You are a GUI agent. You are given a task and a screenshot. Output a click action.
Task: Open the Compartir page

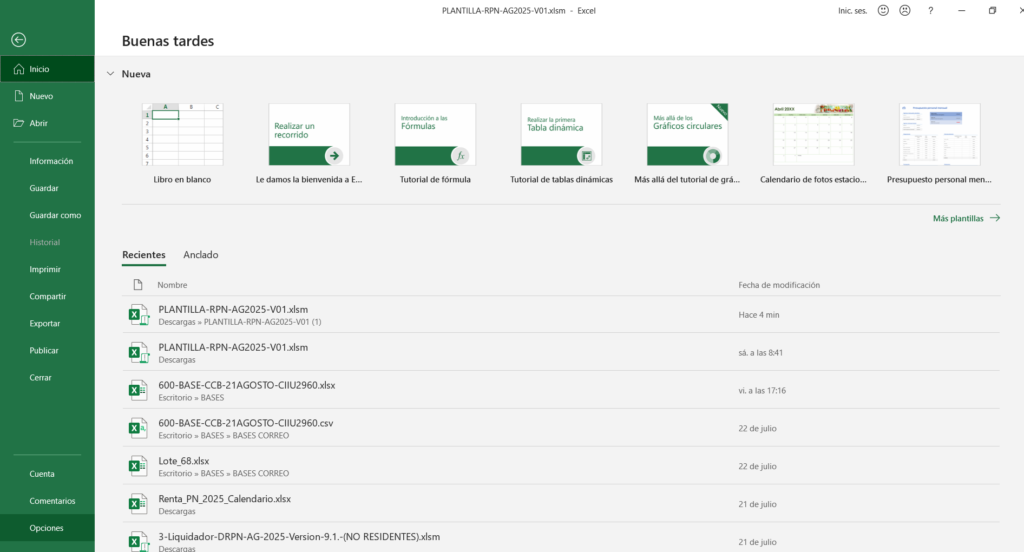47,296
